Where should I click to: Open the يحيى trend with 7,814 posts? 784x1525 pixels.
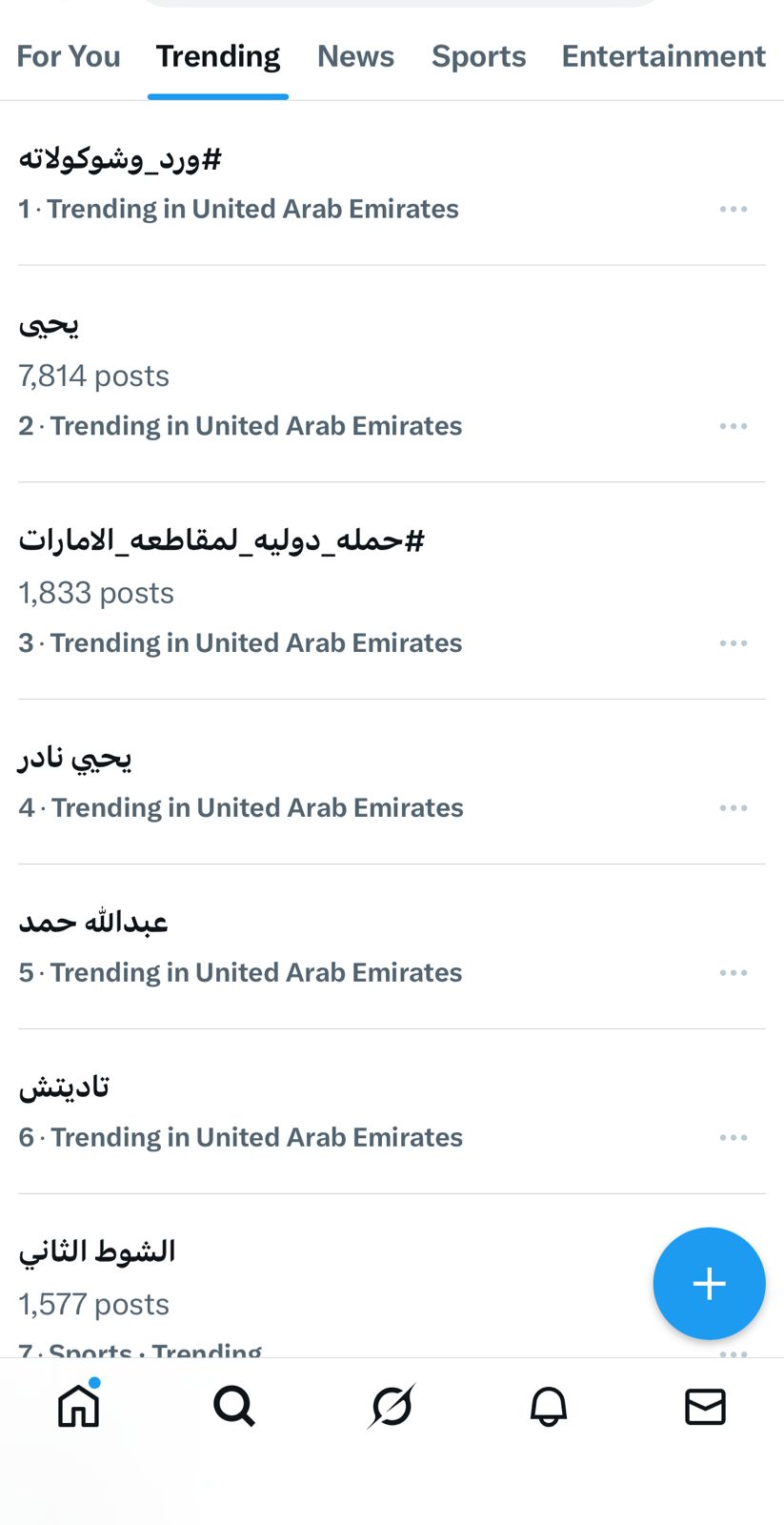pos(50,325)
